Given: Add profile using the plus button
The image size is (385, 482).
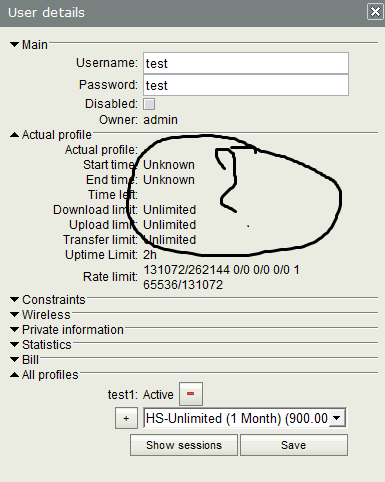Looking at the screenshot, I should coord(126,418).
